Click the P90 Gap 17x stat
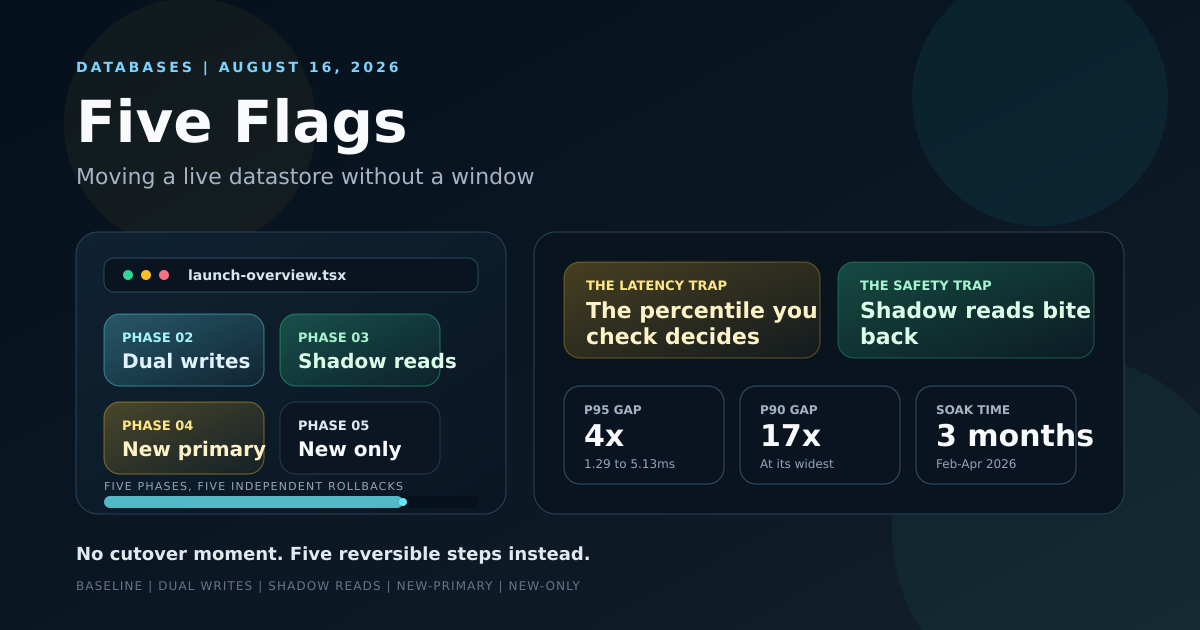The image size is (1200, 630). (820, 435)
